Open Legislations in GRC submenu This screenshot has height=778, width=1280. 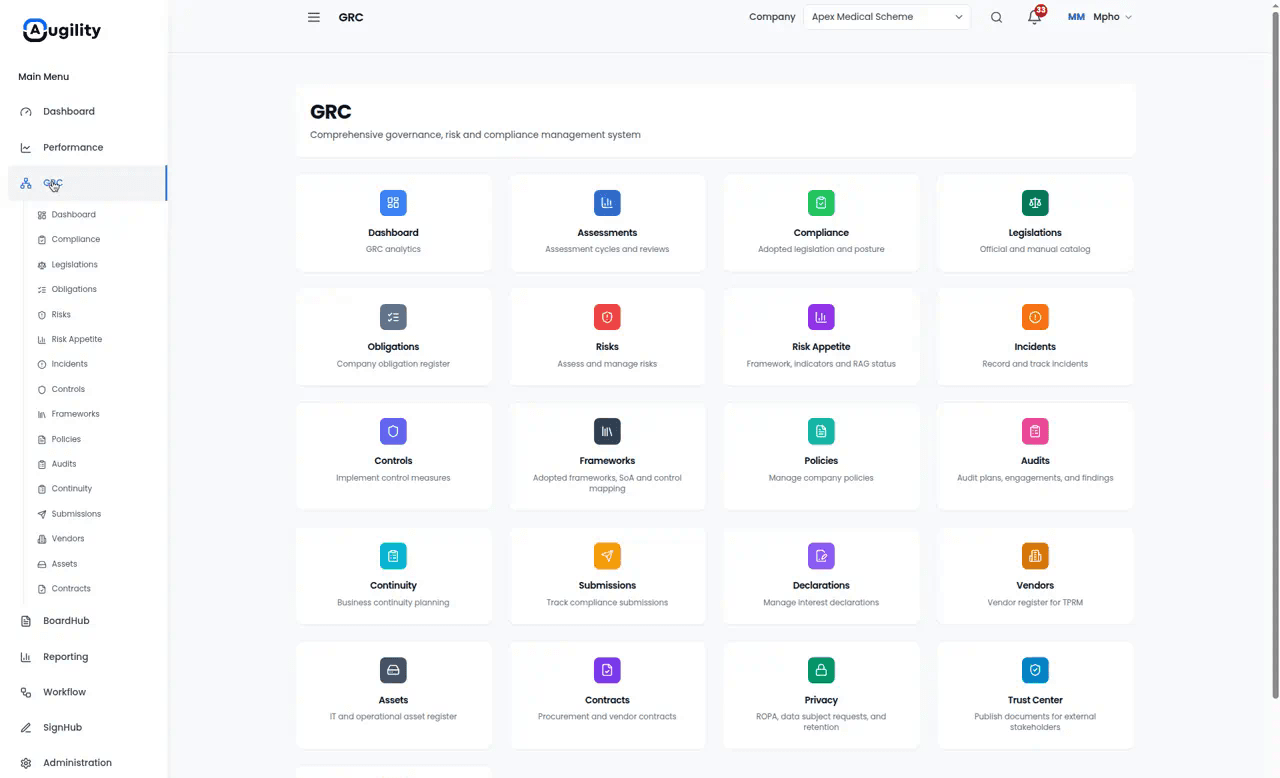pos(75,264)
